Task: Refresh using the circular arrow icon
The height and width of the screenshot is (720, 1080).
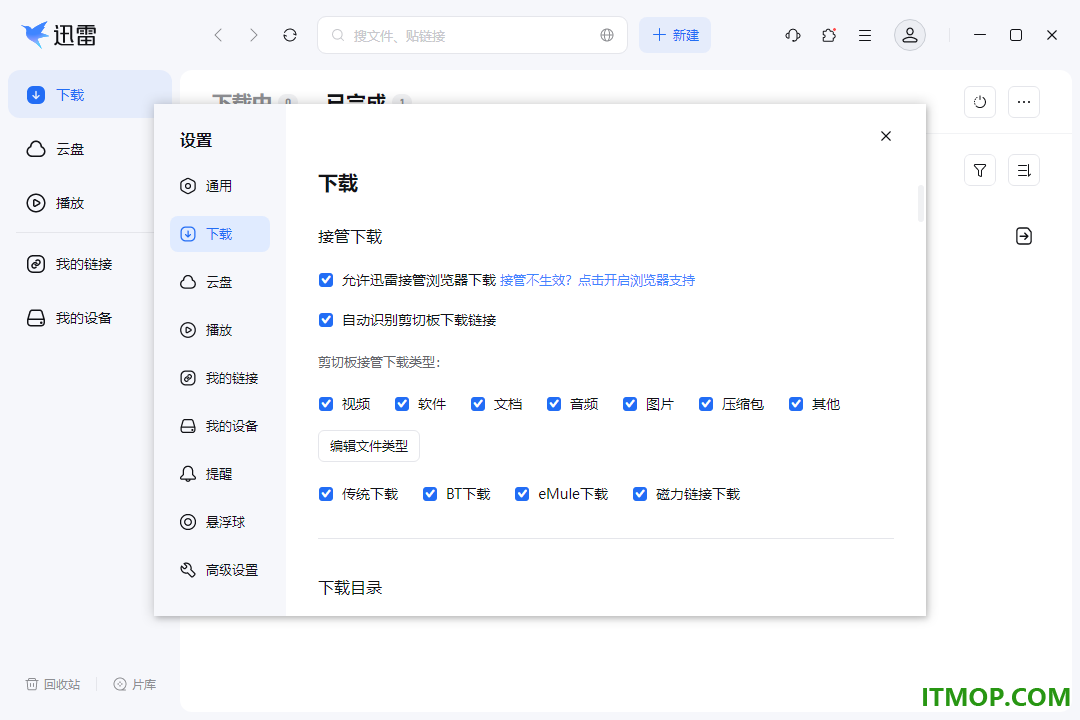Action: (290, 35)
